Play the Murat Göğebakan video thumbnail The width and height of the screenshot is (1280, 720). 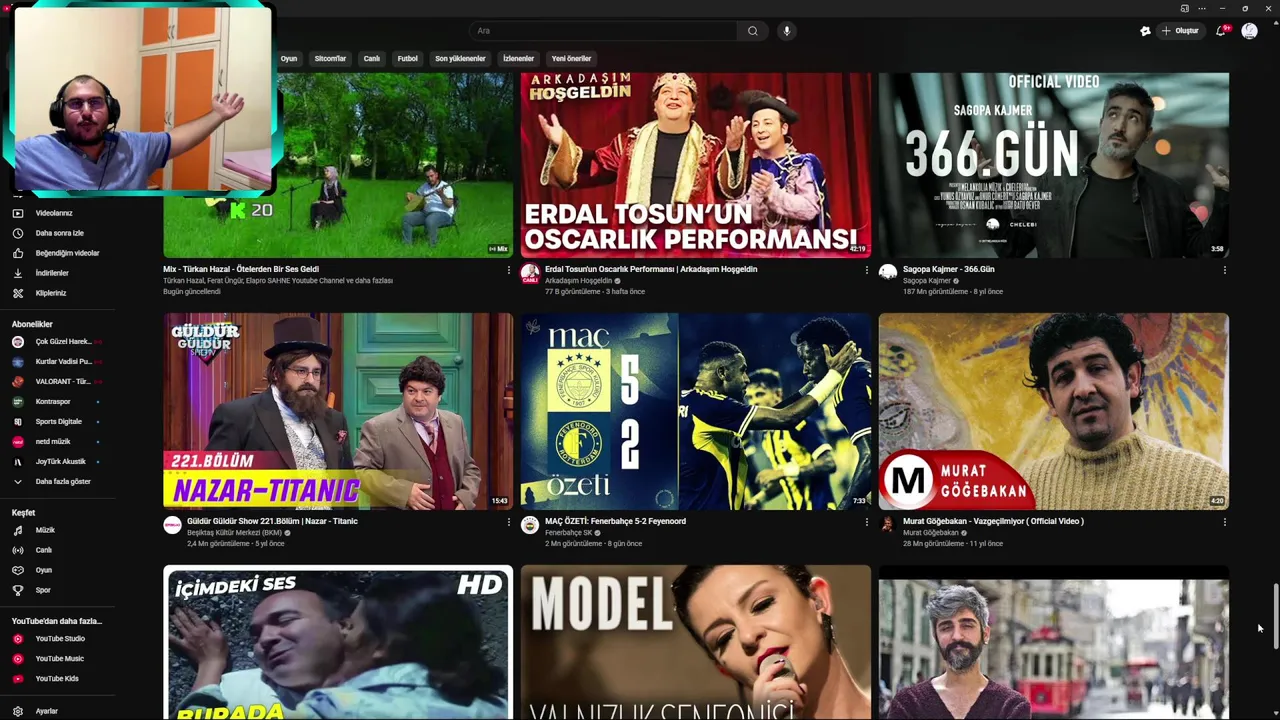(1053, 411)
